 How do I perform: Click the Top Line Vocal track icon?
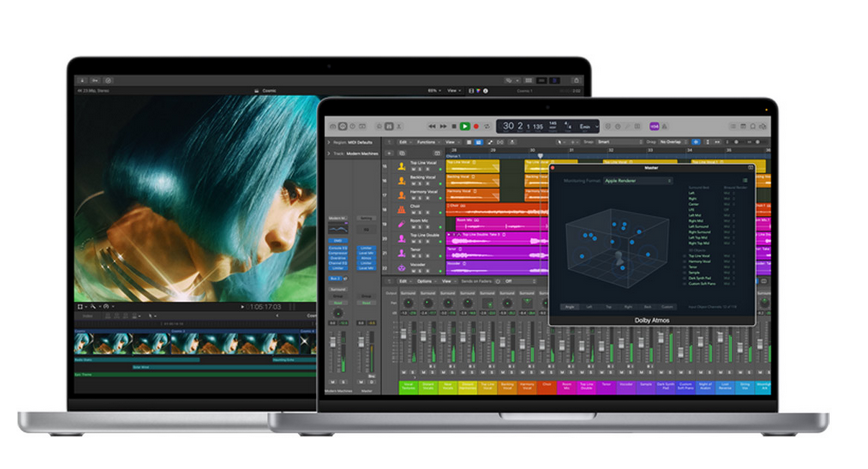402,166
